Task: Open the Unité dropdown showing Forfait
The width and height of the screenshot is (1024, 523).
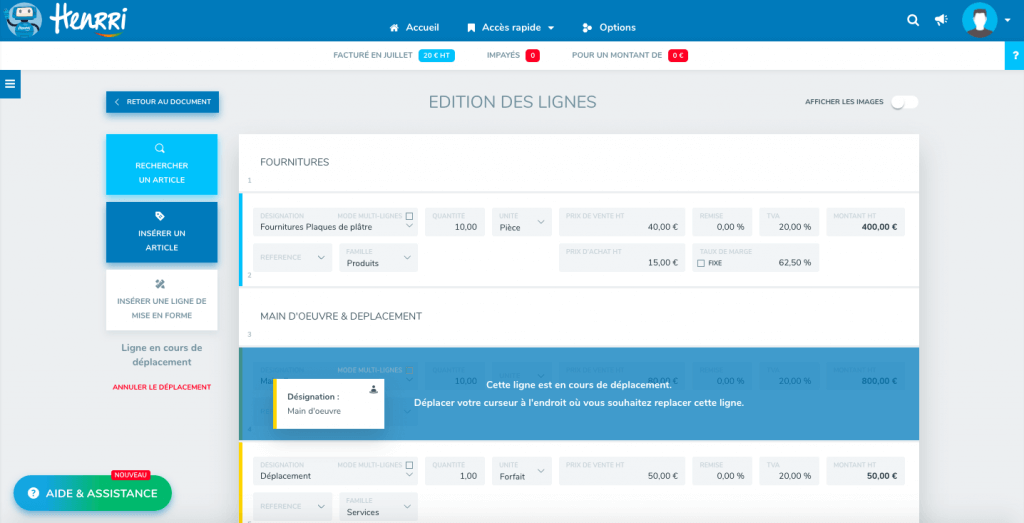Action: pyautogui.click(x=521, y=471)
